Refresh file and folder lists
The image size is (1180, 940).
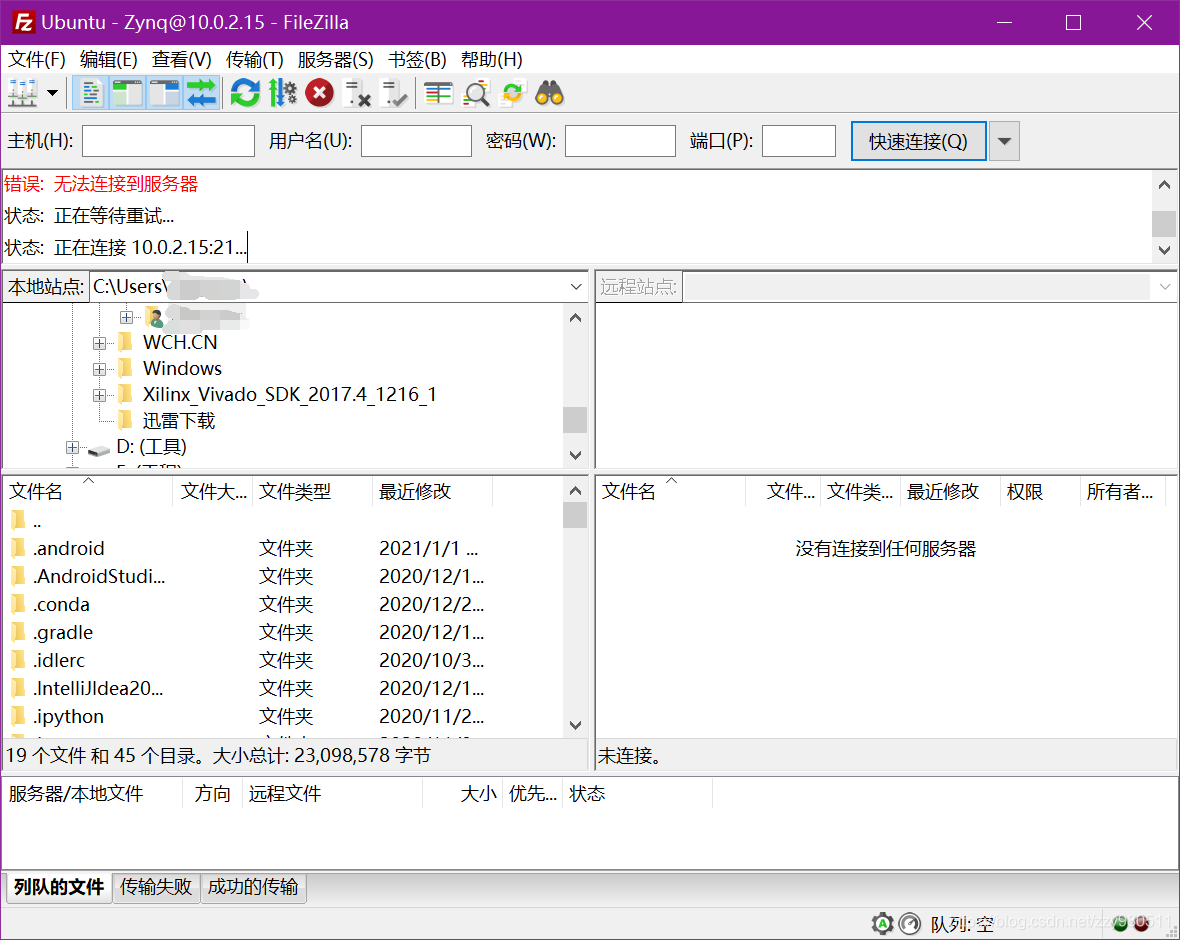click(x=245, y=93)
